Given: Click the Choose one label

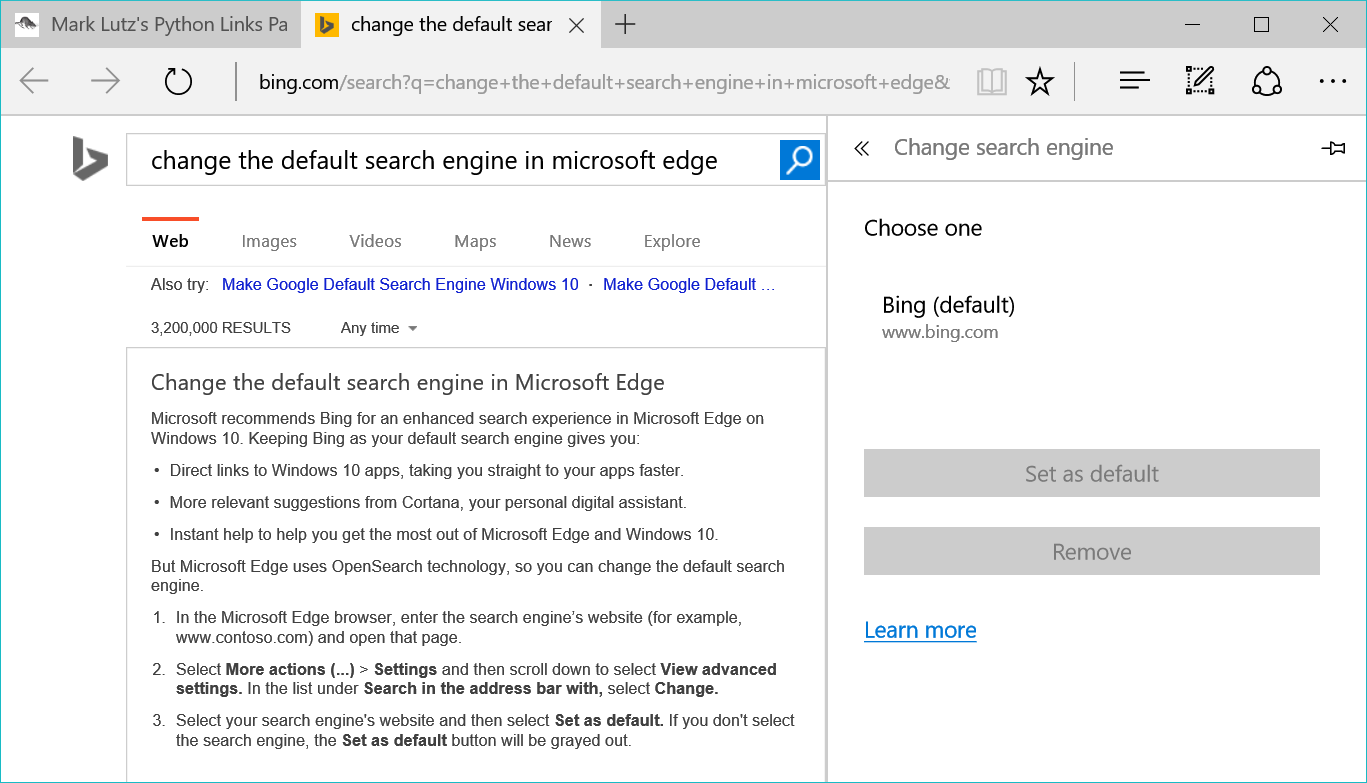Looking at the screenshot, I should (x=923, y=228).
